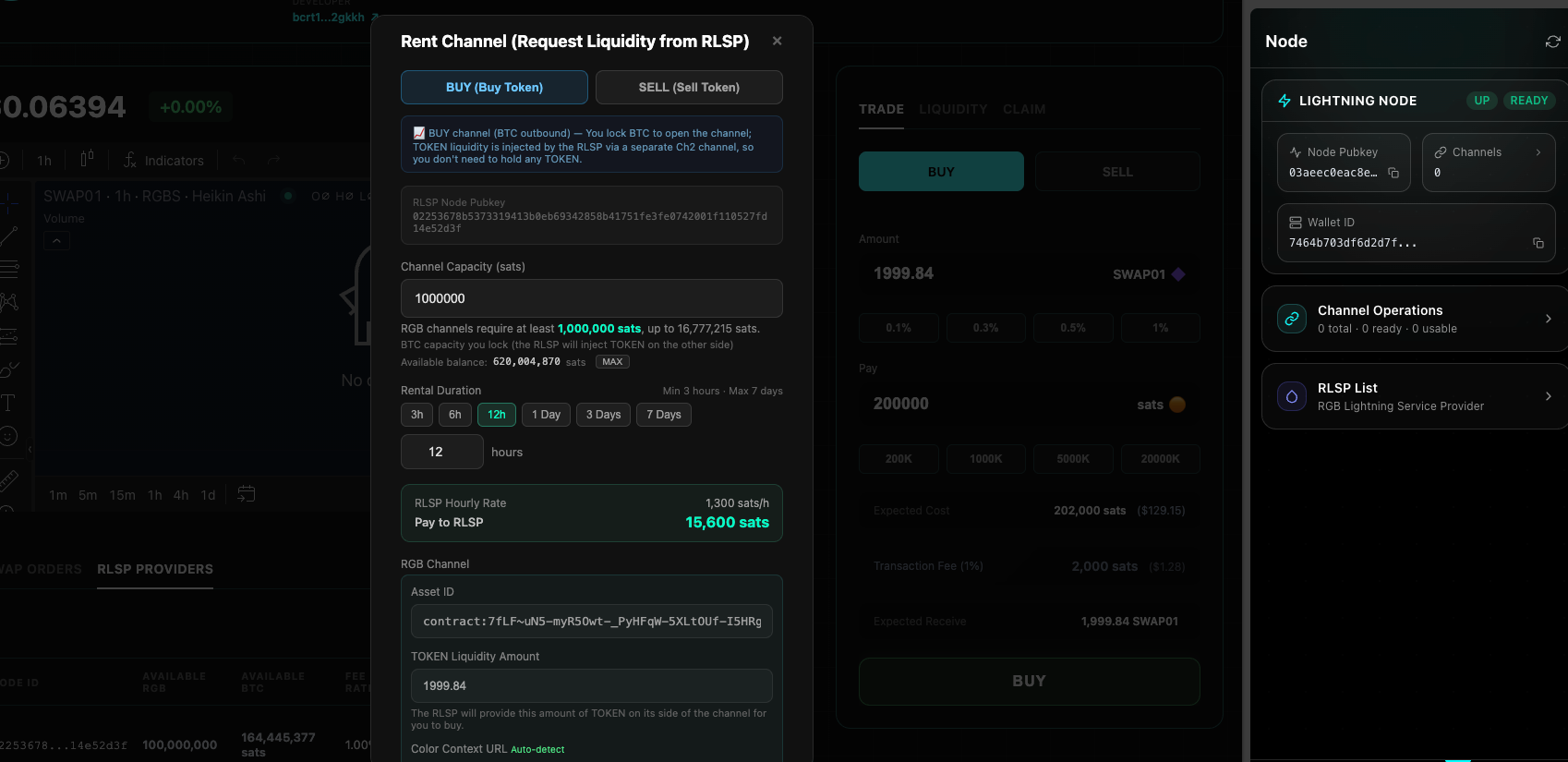Image resolution: width=1568 pixels, height=762 pixels.
Task: Copy the Node Pubkey value
Action: [x=1393, y=173]
